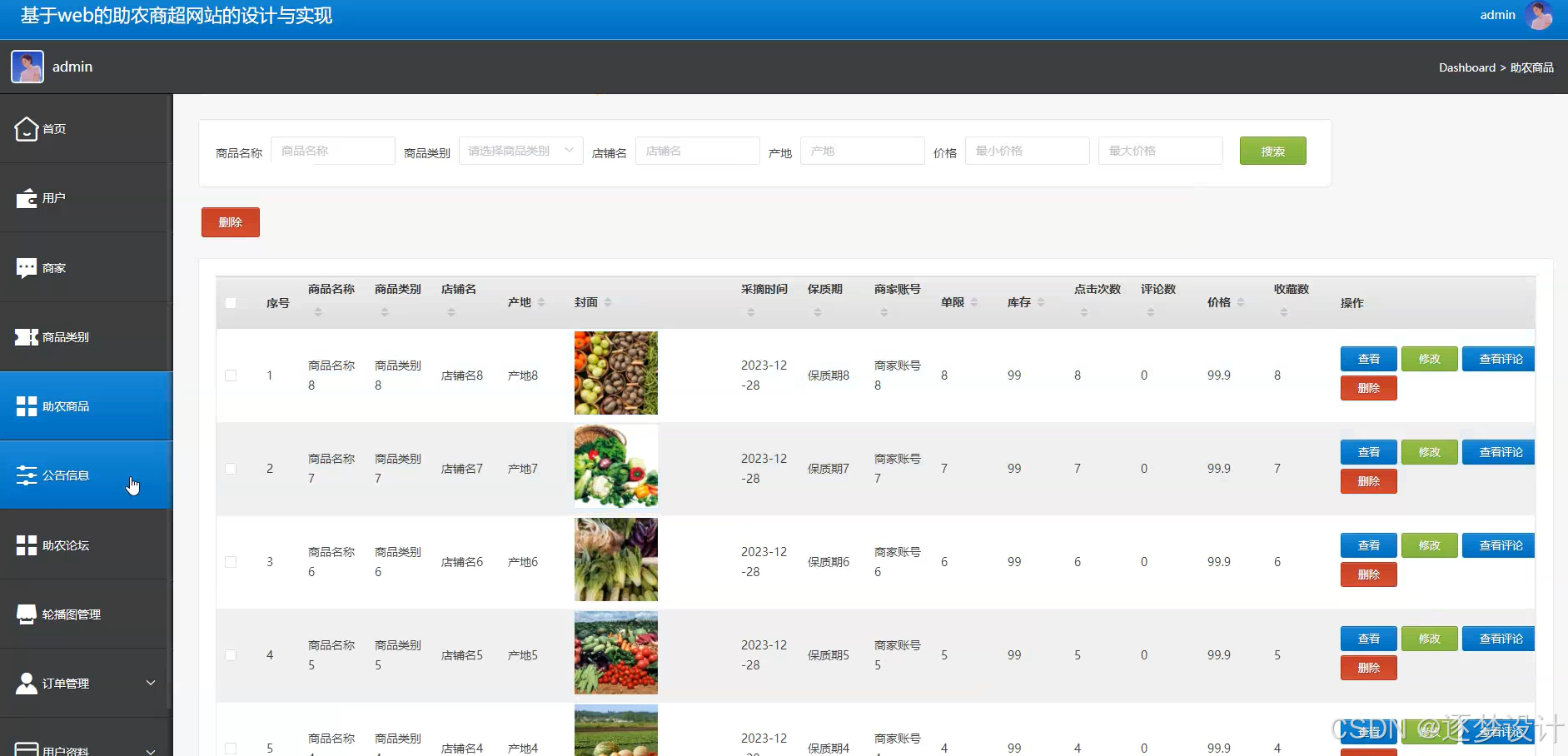Open the 请选择商品类别 dropdown
The image size is (1568, 756).
tap(521, 151)
